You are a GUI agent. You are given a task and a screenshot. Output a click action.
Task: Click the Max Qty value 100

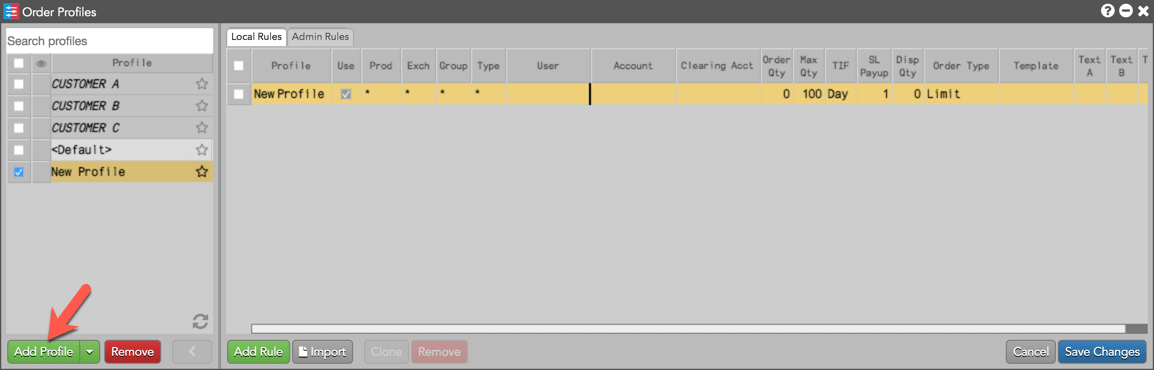point(808,94)
